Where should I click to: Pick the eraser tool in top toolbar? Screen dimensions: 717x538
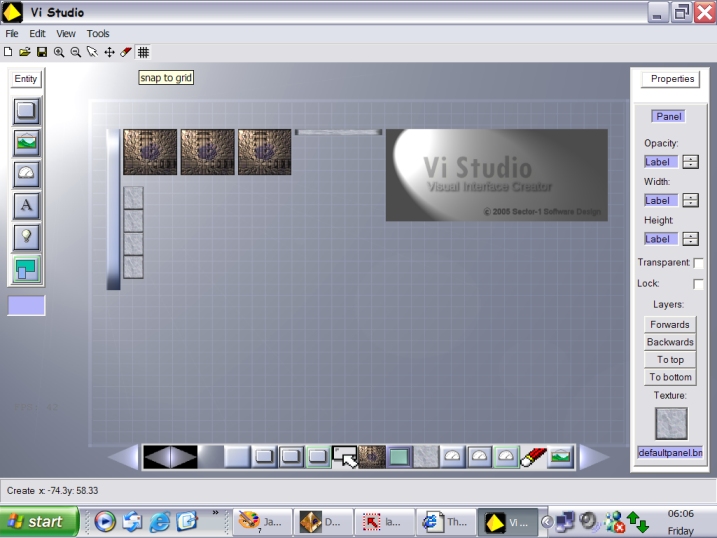click(x=126, y=52)
